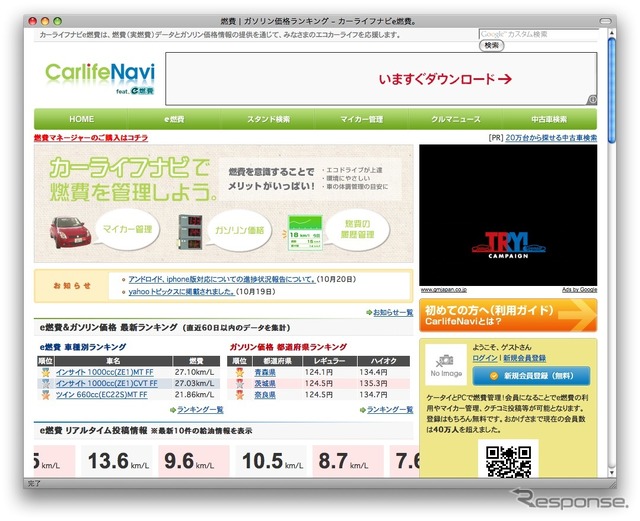Screen dimensions: 640x521
Task: Click the silver medal beside インサイト CVT FF
Action: coord(45,383)
